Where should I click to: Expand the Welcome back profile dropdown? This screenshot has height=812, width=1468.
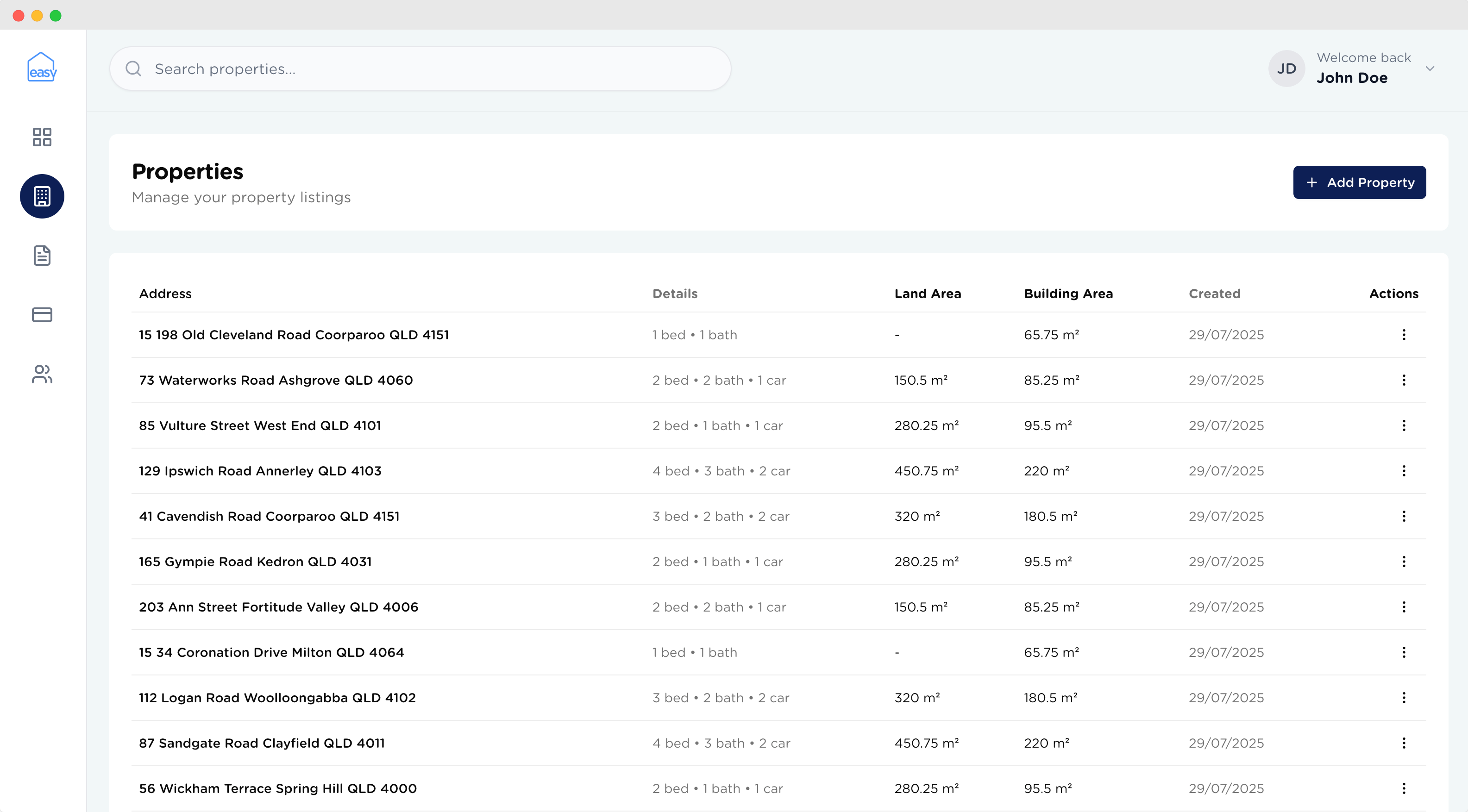[x=1430, y=69]
